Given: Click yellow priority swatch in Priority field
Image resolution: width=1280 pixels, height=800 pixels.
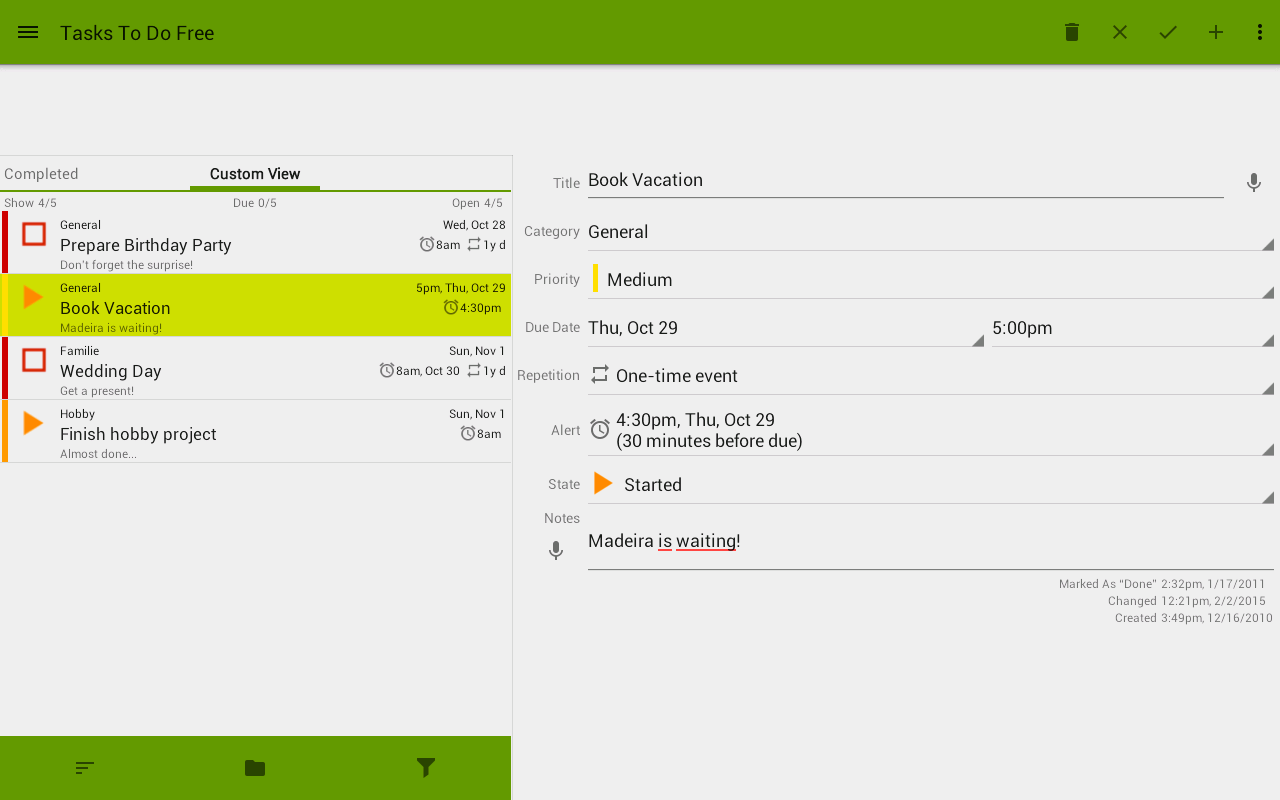Looking at the screenshot, I should click(x=595, y=278).
